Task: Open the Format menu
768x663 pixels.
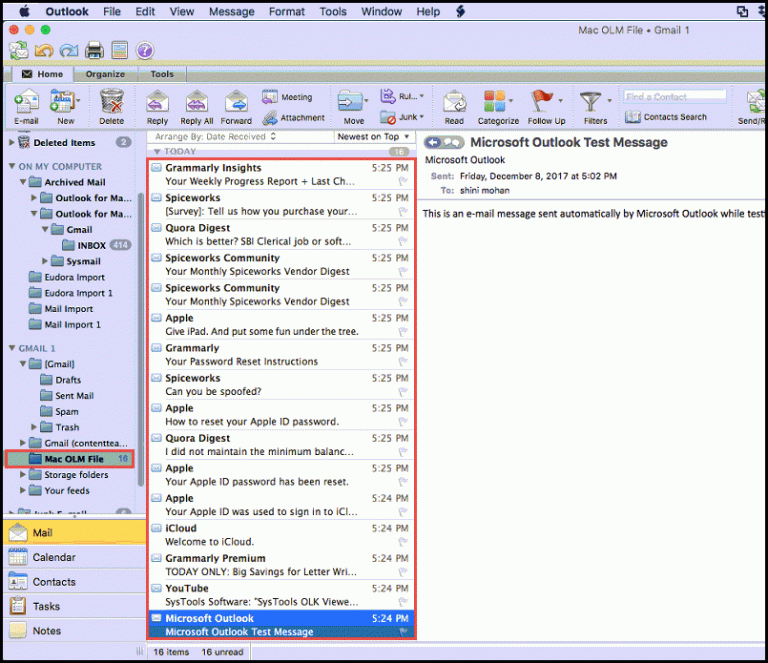Action: [287, 11]
